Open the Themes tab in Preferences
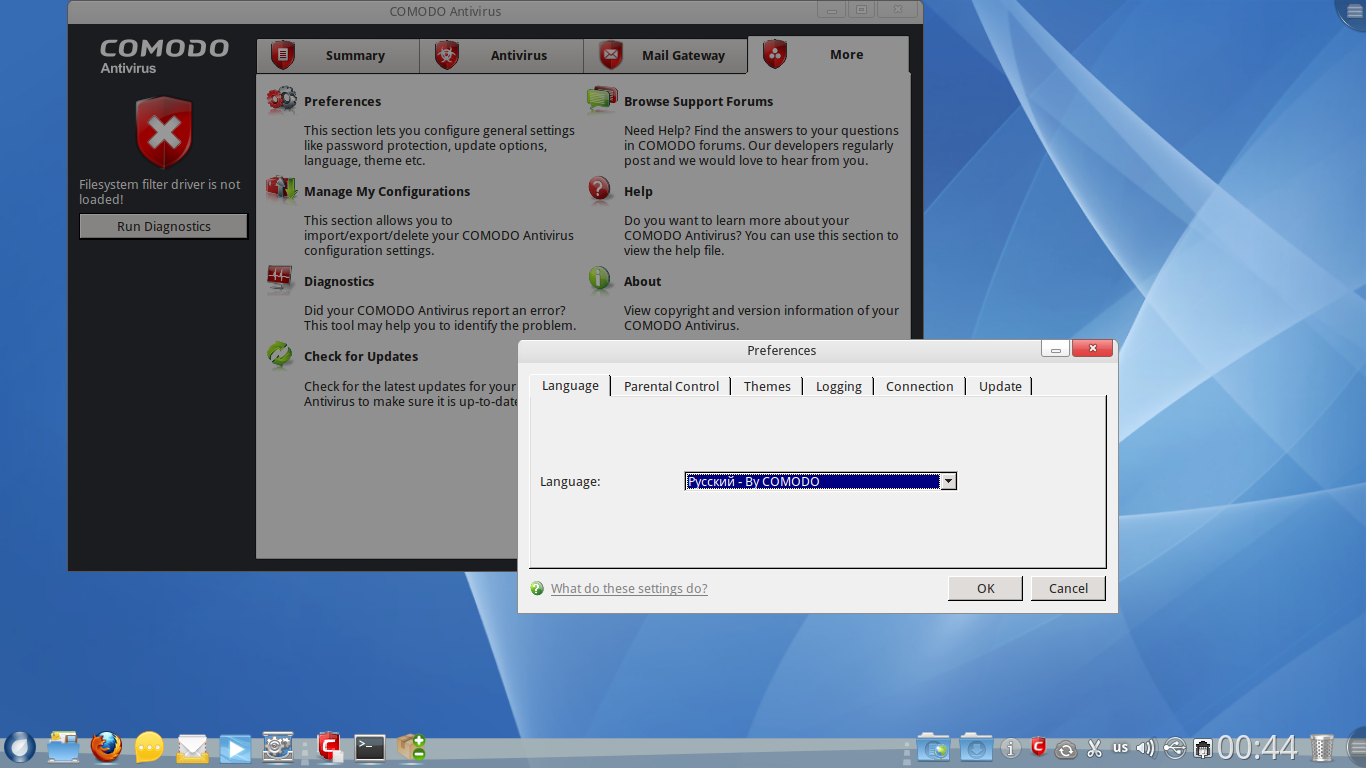Viewport: 1366px width, 768px height. point(767,386)
